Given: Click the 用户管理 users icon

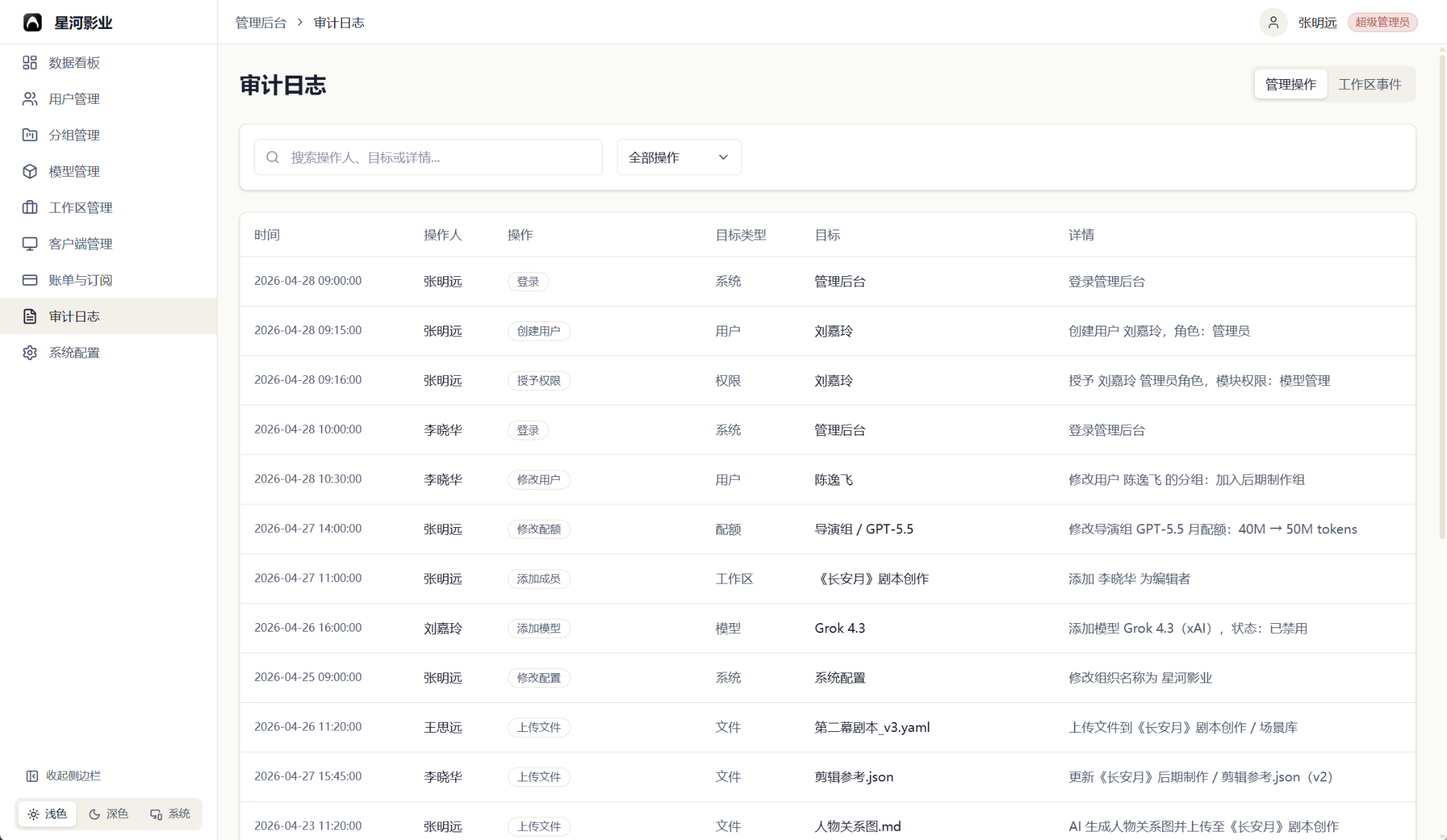Looking at the screenshot, I should coord(30,99).
